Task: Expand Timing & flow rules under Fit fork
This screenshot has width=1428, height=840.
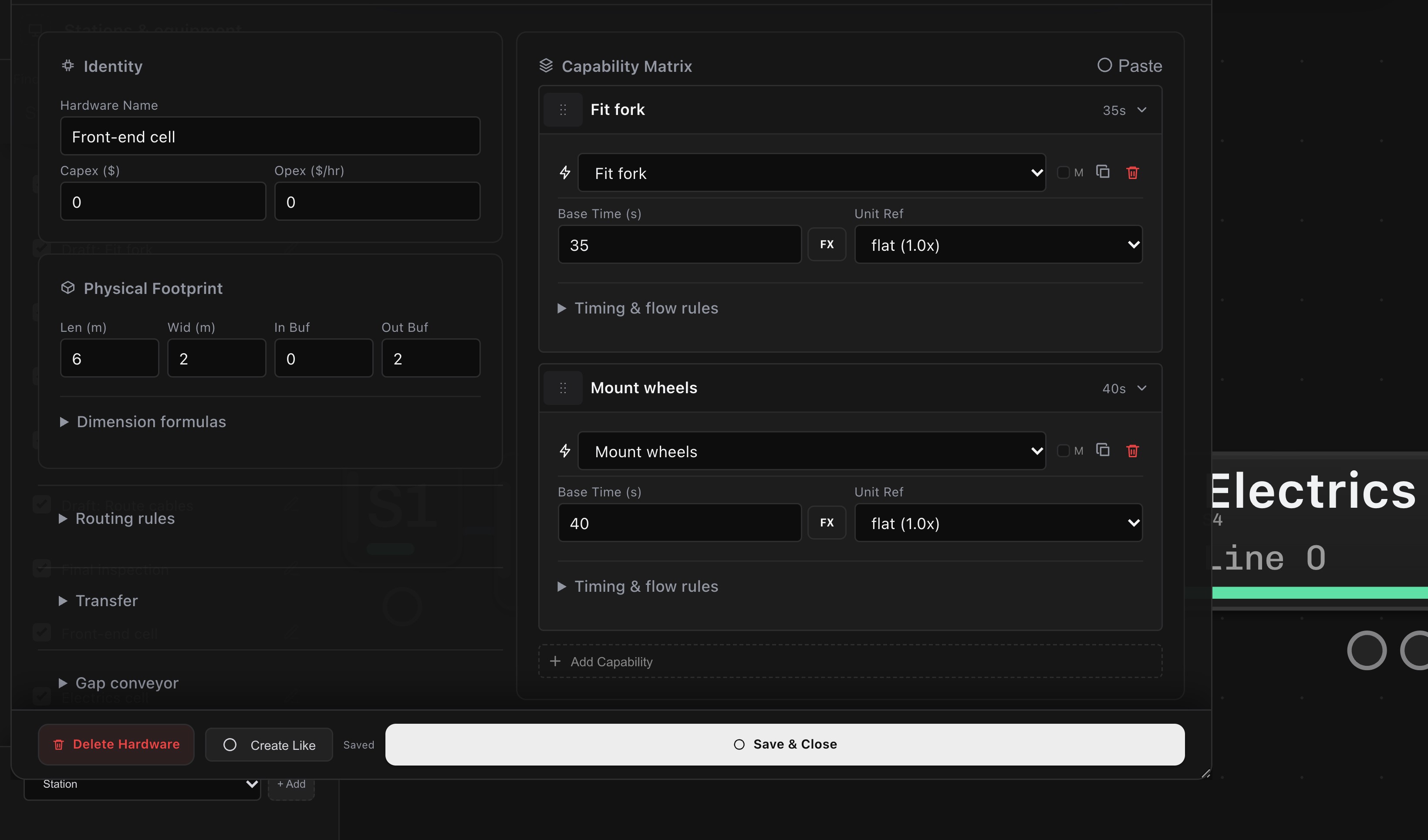Action: tap(638, 308)
